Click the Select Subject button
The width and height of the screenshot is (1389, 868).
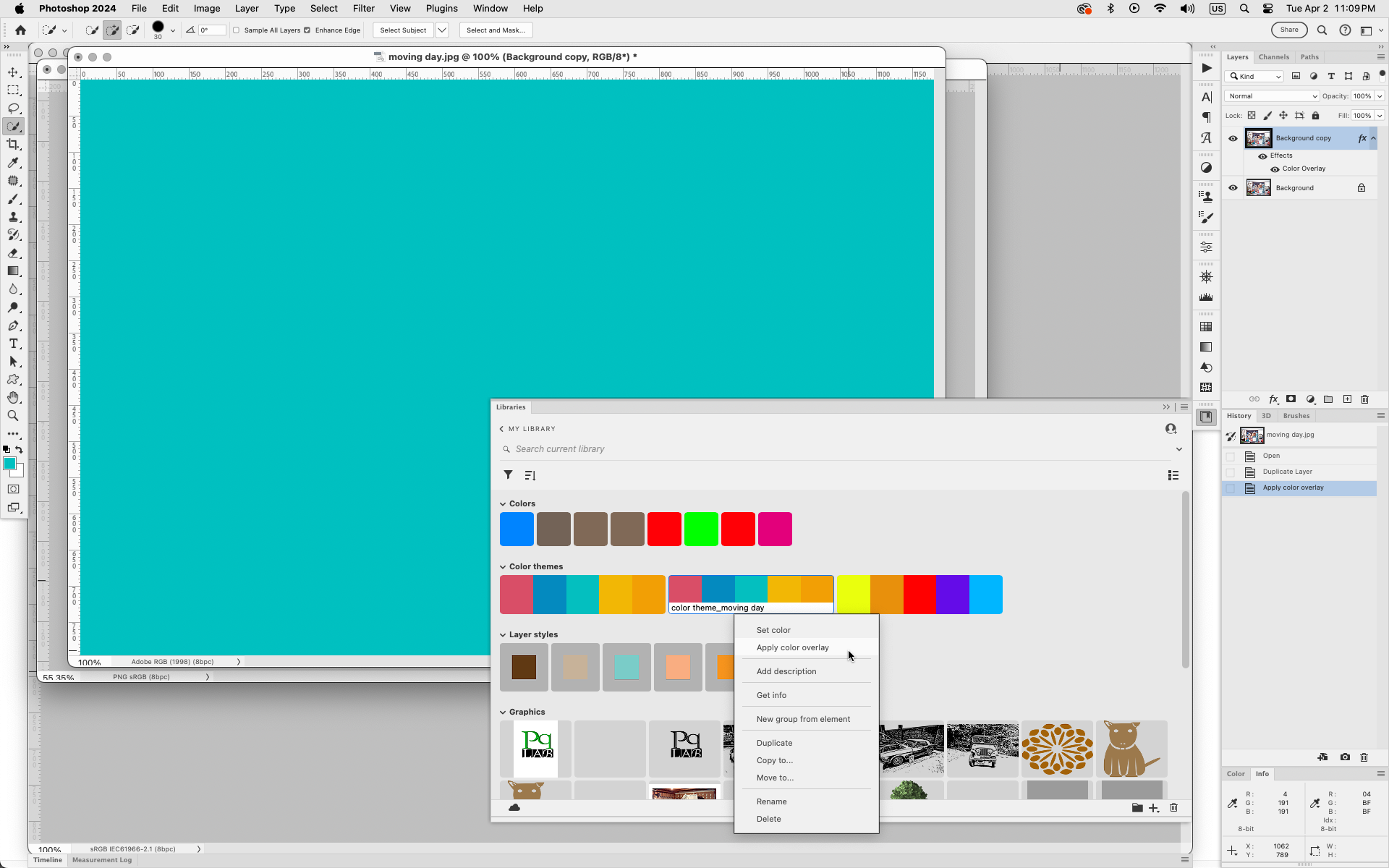pos(403,30)
